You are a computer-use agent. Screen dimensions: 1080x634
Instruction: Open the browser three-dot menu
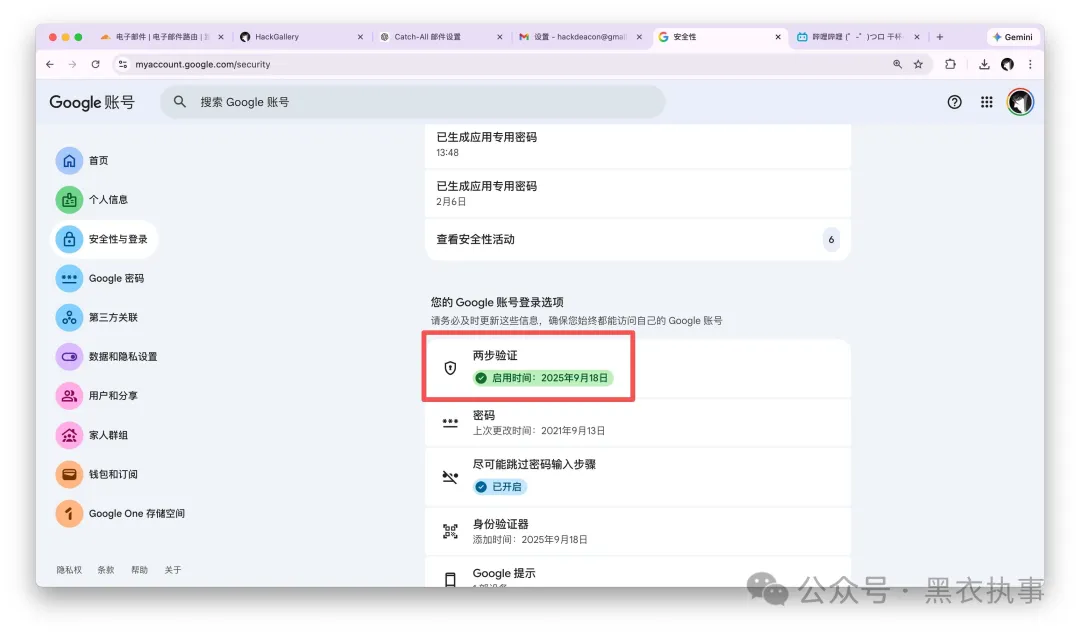click(x=1030, y=64)
